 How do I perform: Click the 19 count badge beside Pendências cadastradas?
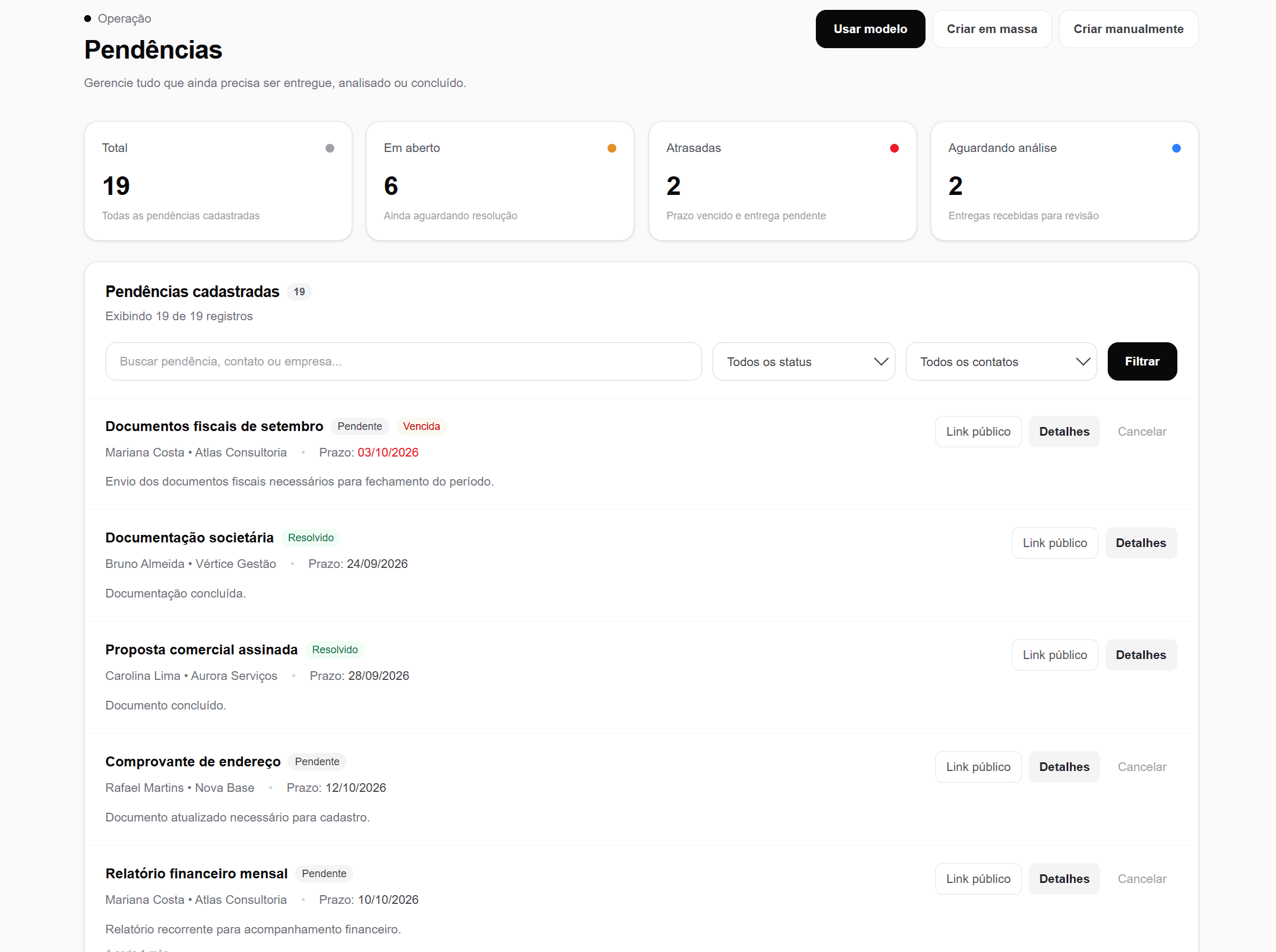pyautogui.click(x=299, y=292)
